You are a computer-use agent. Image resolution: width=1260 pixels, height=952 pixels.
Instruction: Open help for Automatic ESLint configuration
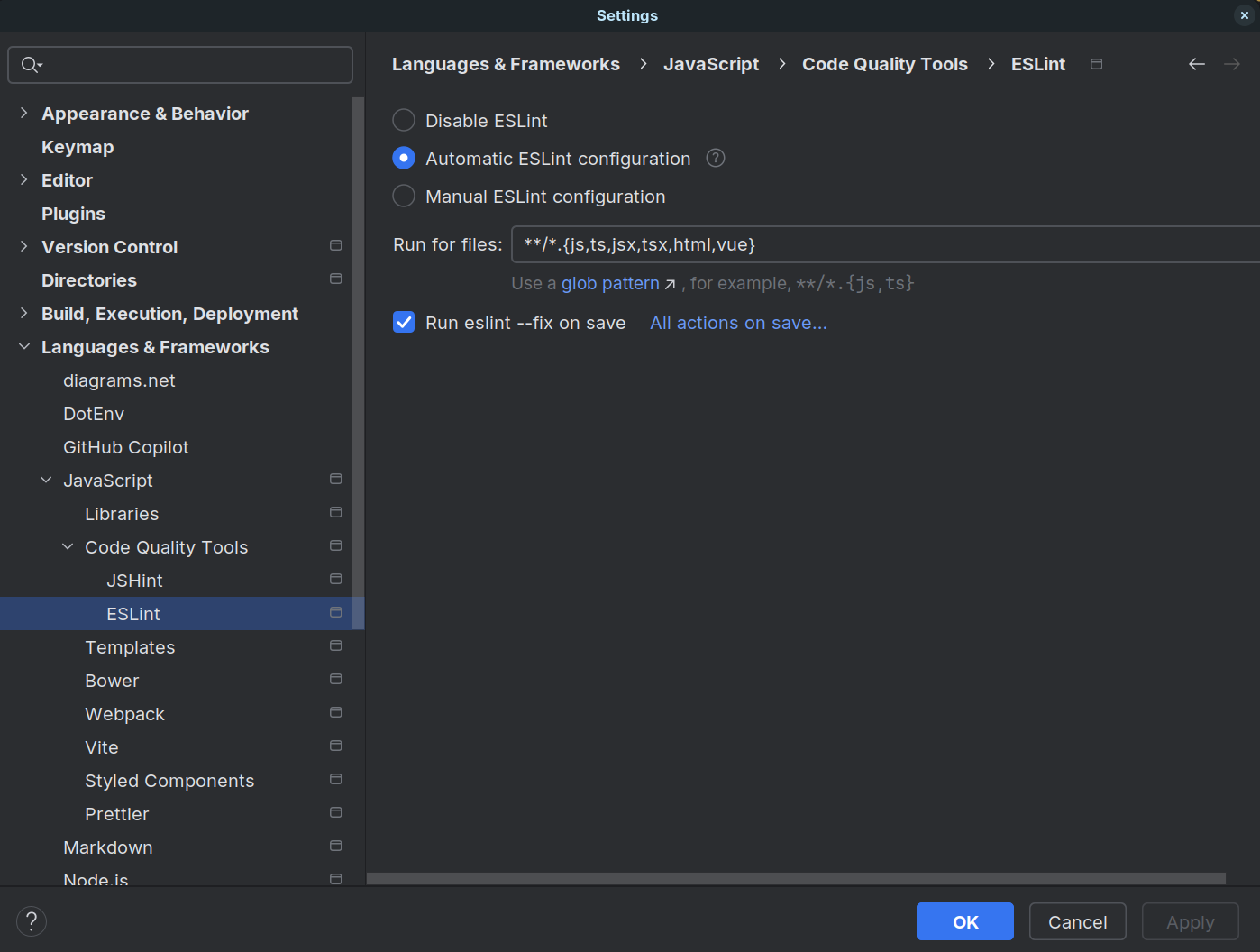[715, 158]
